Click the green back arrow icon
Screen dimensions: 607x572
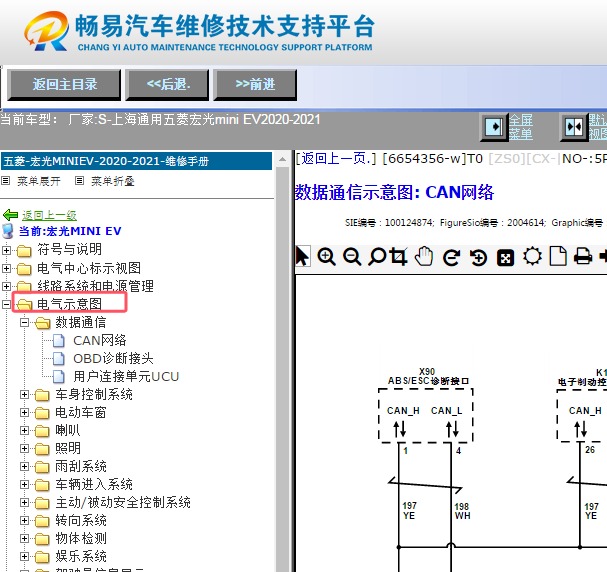pos(10,215)
